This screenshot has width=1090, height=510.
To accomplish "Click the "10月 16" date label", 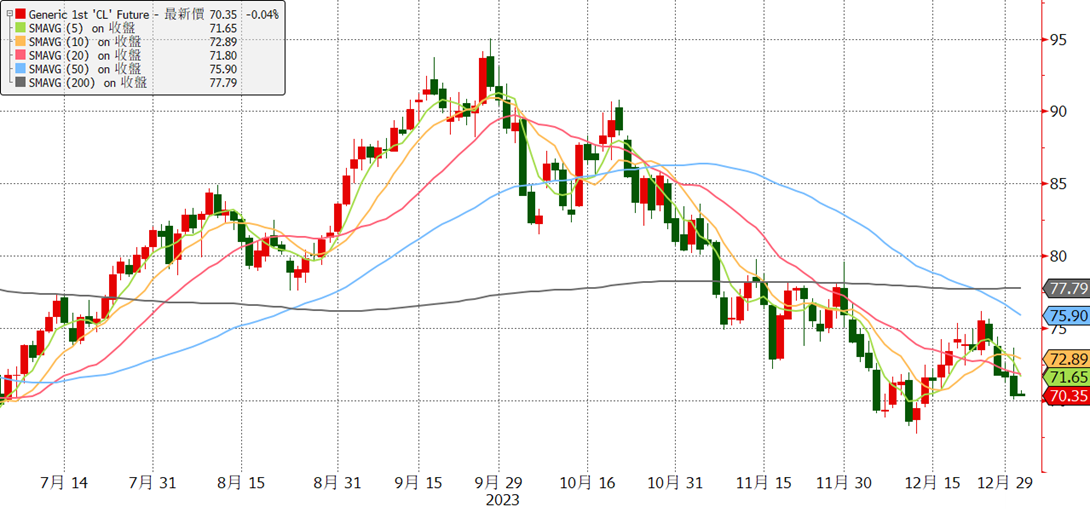I will click(587, 481).
